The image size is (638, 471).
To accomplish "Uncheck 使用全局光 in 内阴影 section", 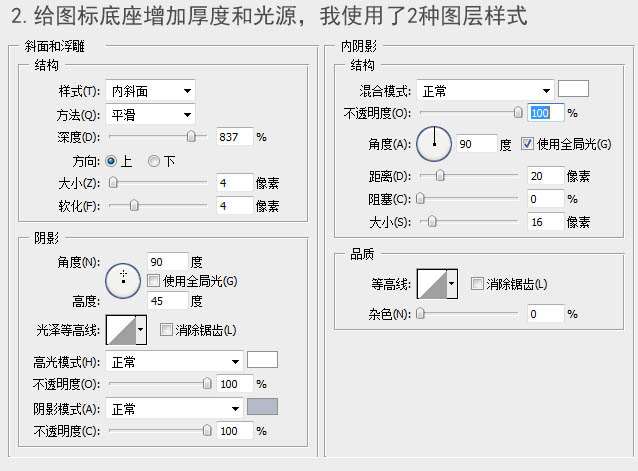I will point(527,144).
